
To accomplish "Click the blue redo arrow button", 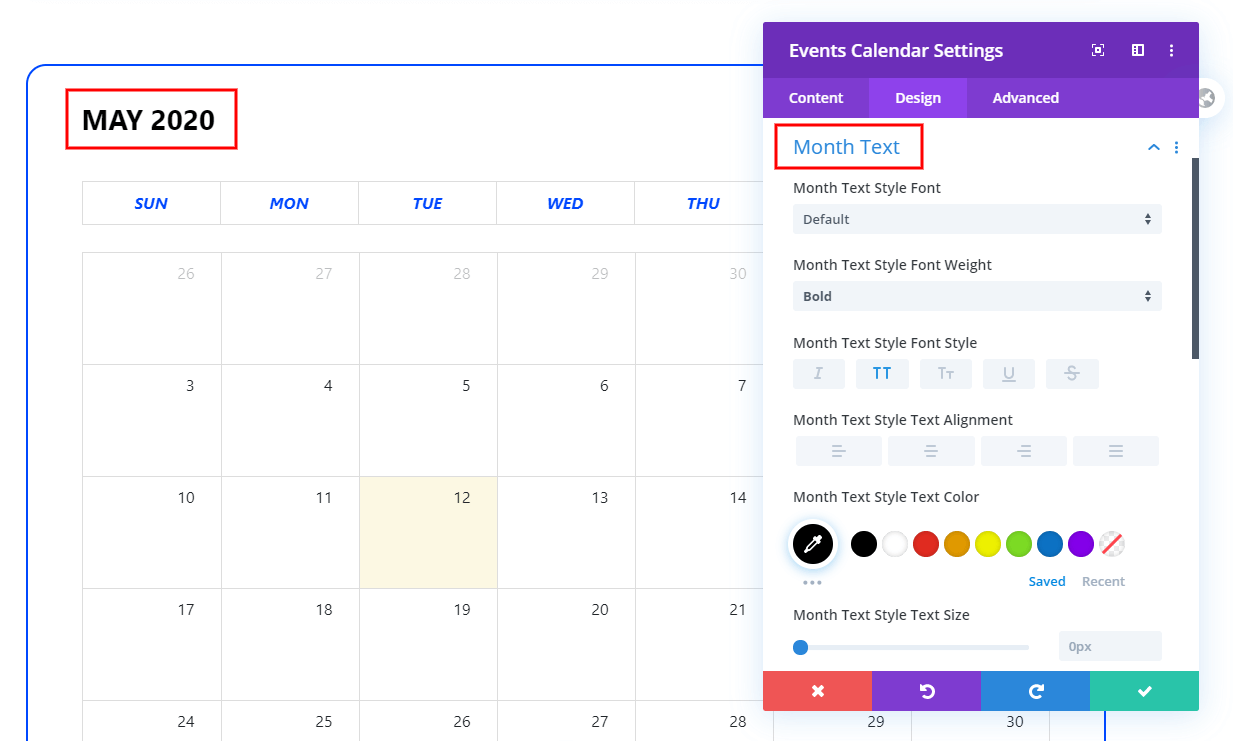I will (1035, 691).
